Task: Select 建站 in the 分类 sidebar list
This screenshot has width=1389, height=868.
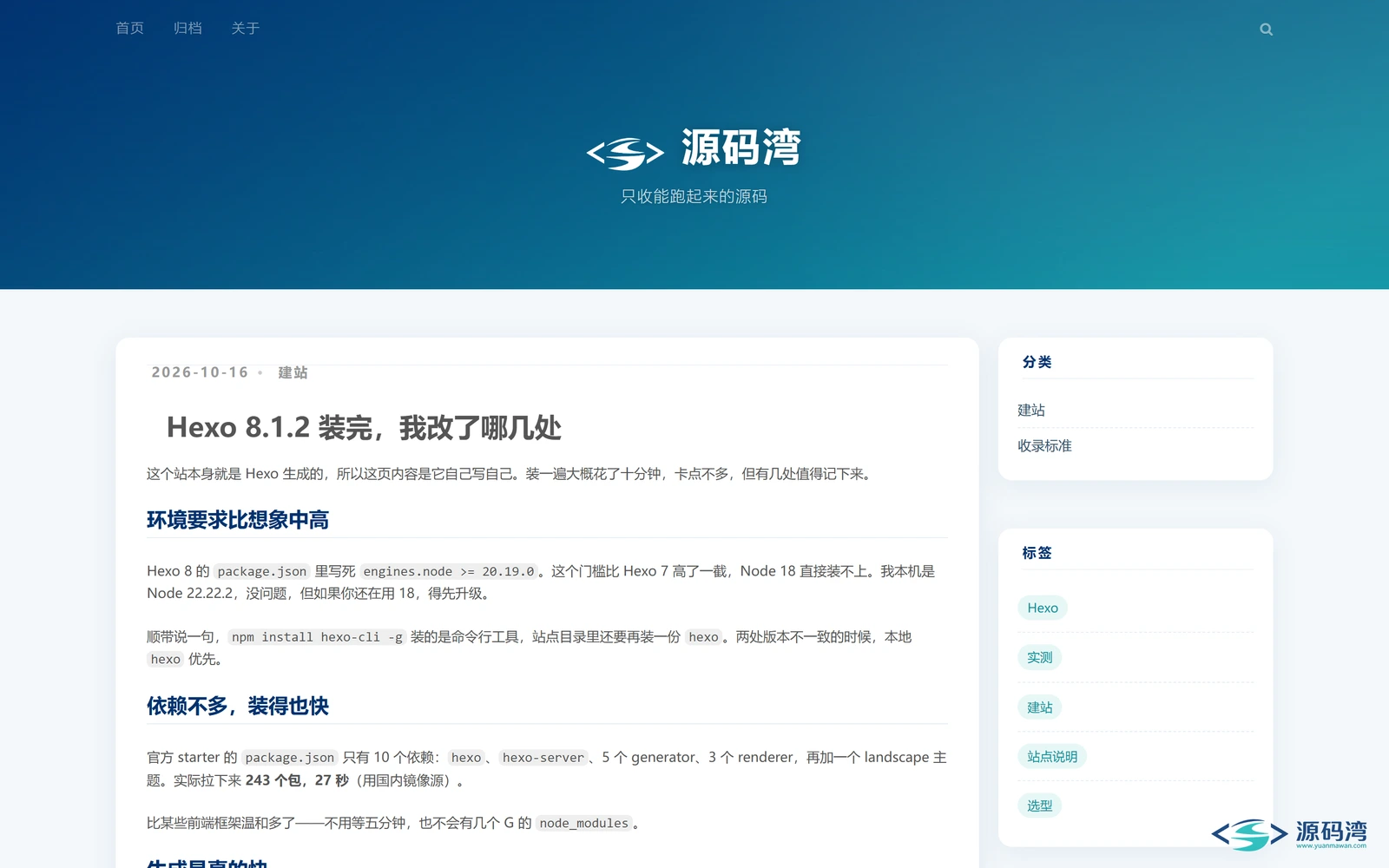Action: (1031, 410)
